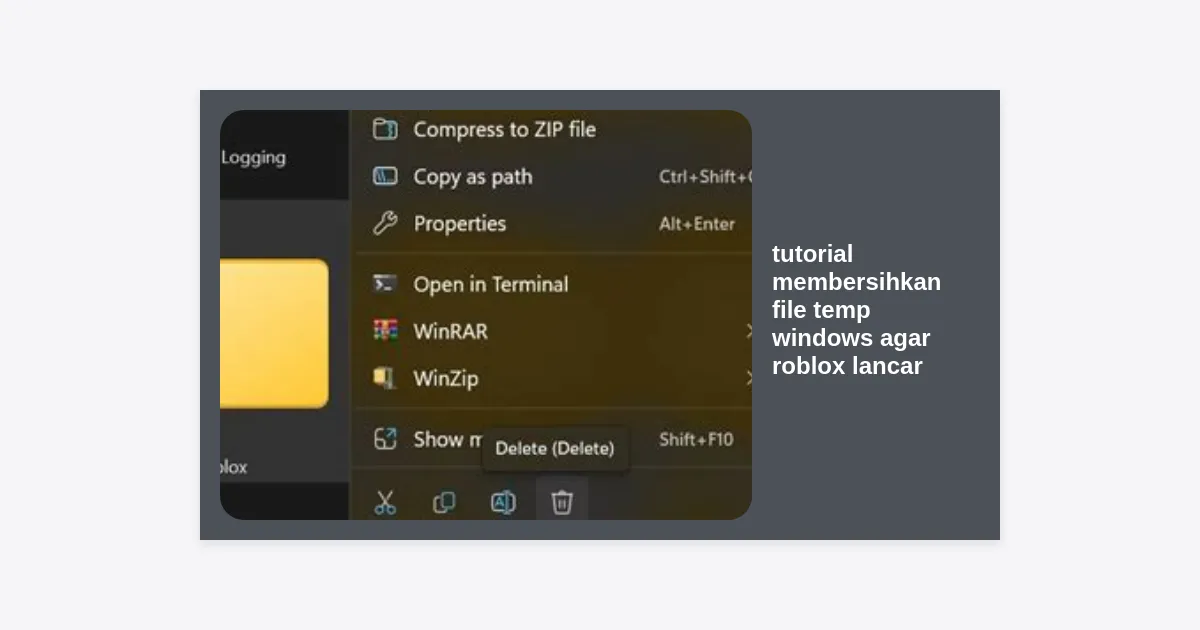Click the Compress to ZIP folder icon

[385, 129]
